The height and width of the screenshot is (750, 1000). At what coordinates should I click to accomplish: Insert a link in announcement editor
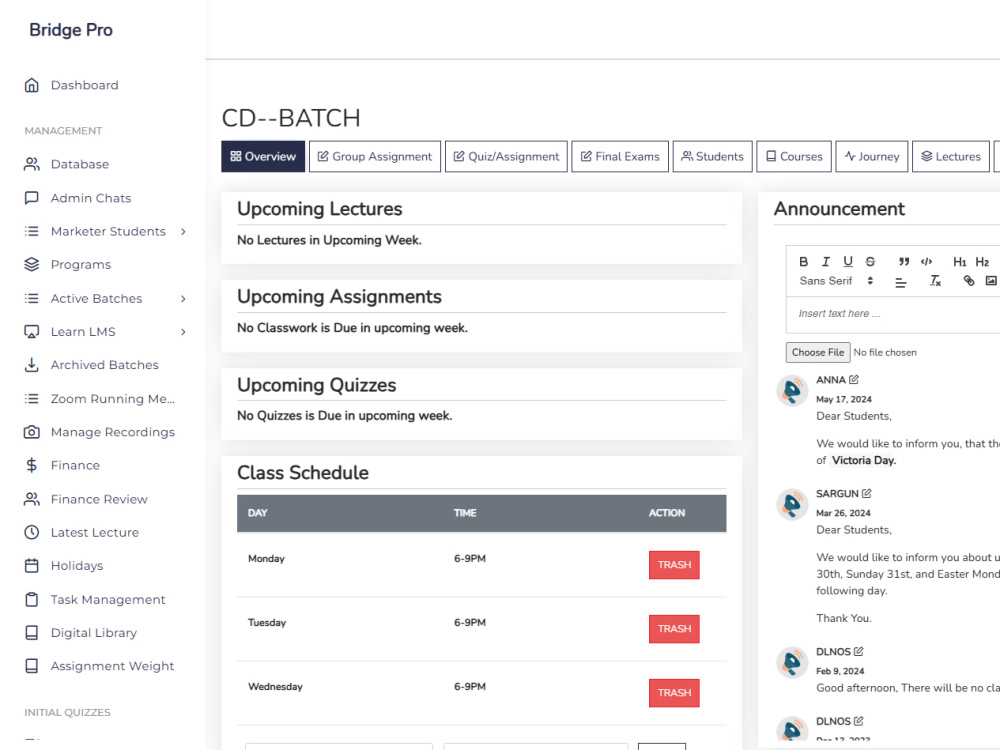[969, 281]
